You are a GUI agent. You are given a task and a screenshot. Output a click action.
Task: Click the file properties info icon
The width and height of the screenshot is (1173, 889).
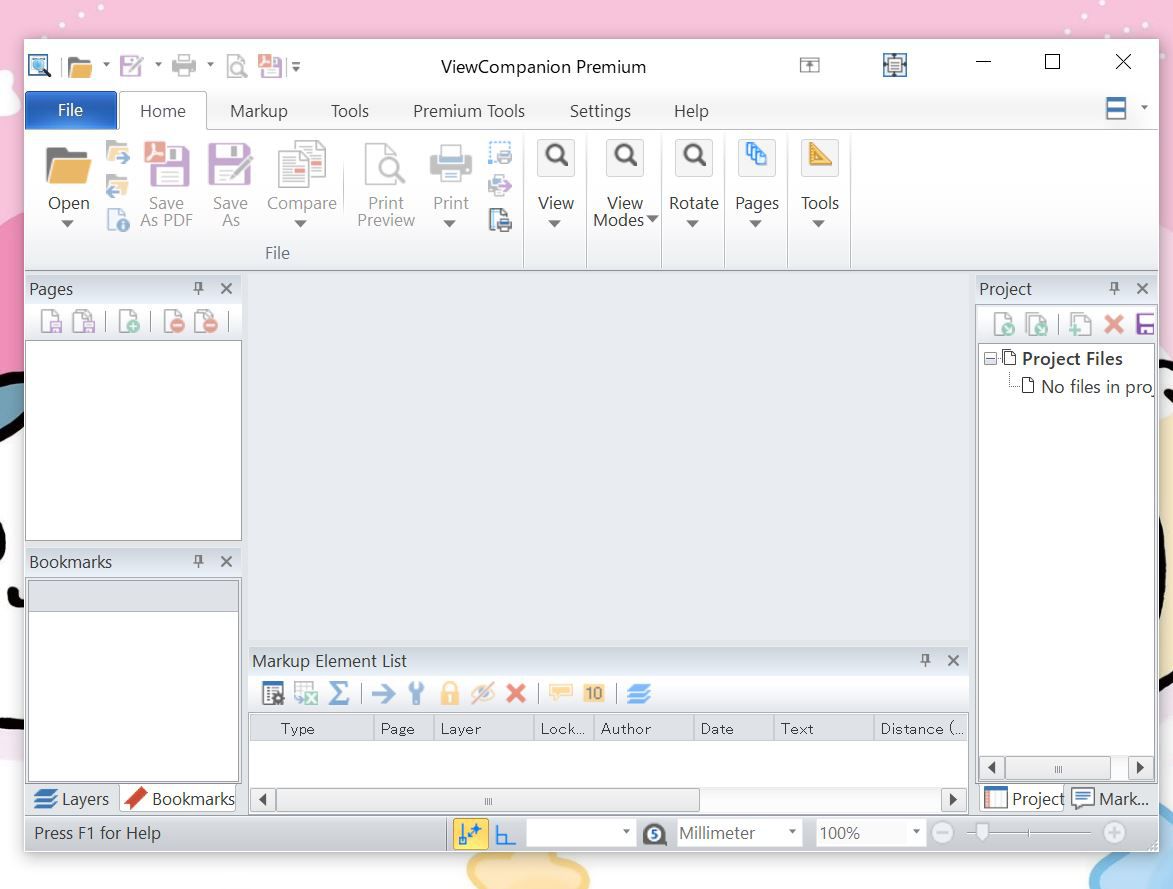click(x=117, y=219)
